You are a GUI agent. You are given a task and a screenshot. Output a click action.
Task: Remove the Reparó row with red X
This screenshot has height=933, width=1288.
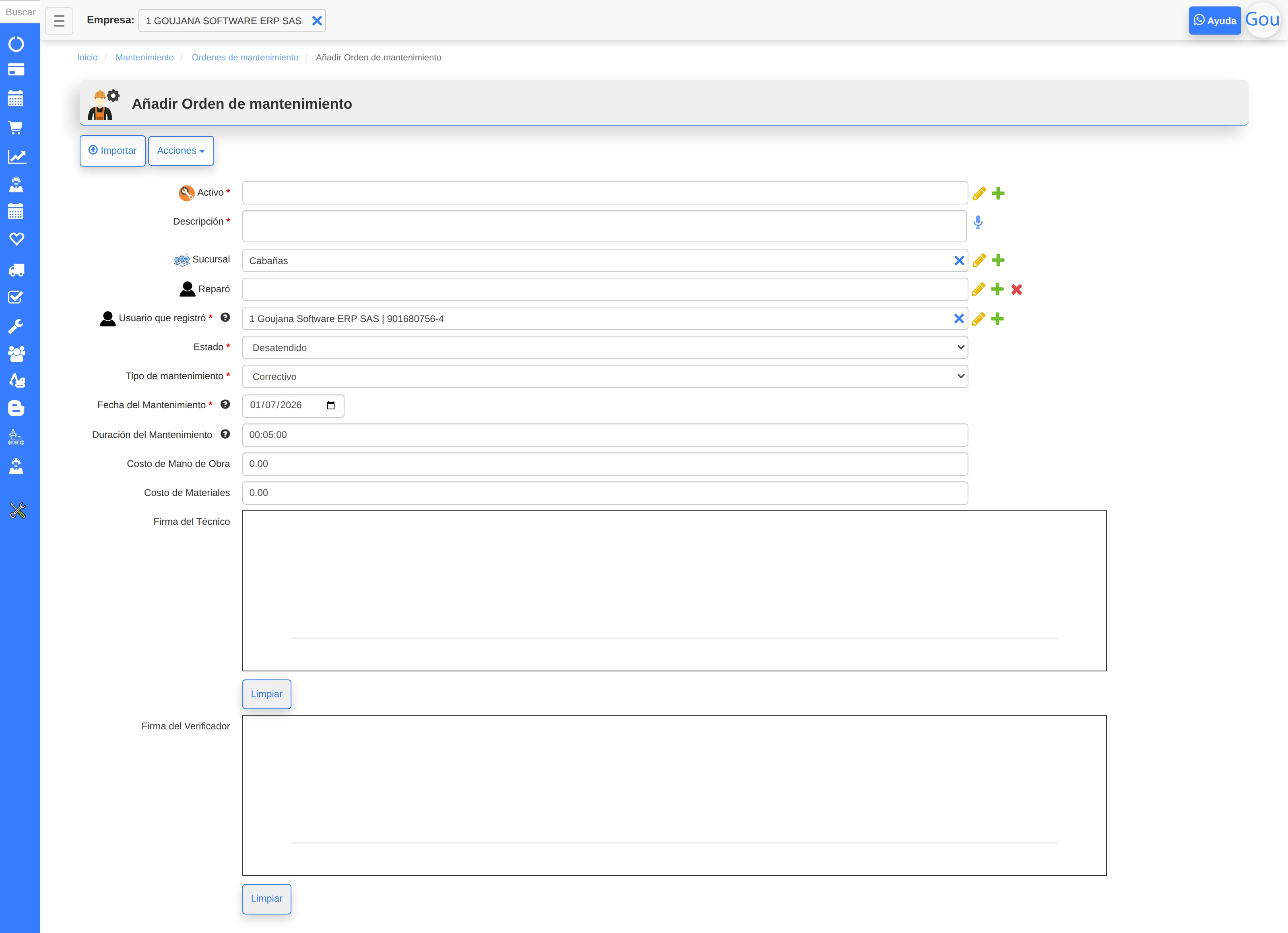click(x=1017, y=290)
